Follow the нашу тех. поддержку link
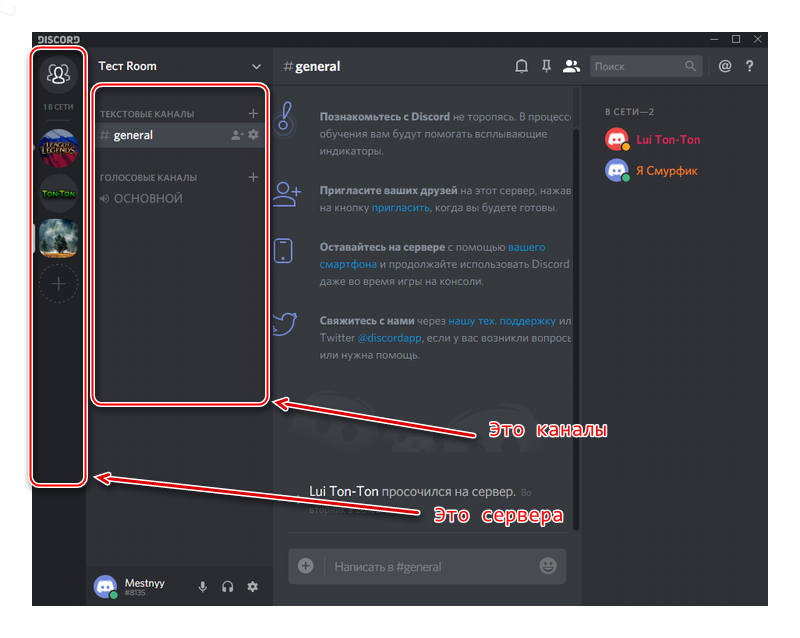Viewport: 800px width, 638px height. [x=502, y=321]
